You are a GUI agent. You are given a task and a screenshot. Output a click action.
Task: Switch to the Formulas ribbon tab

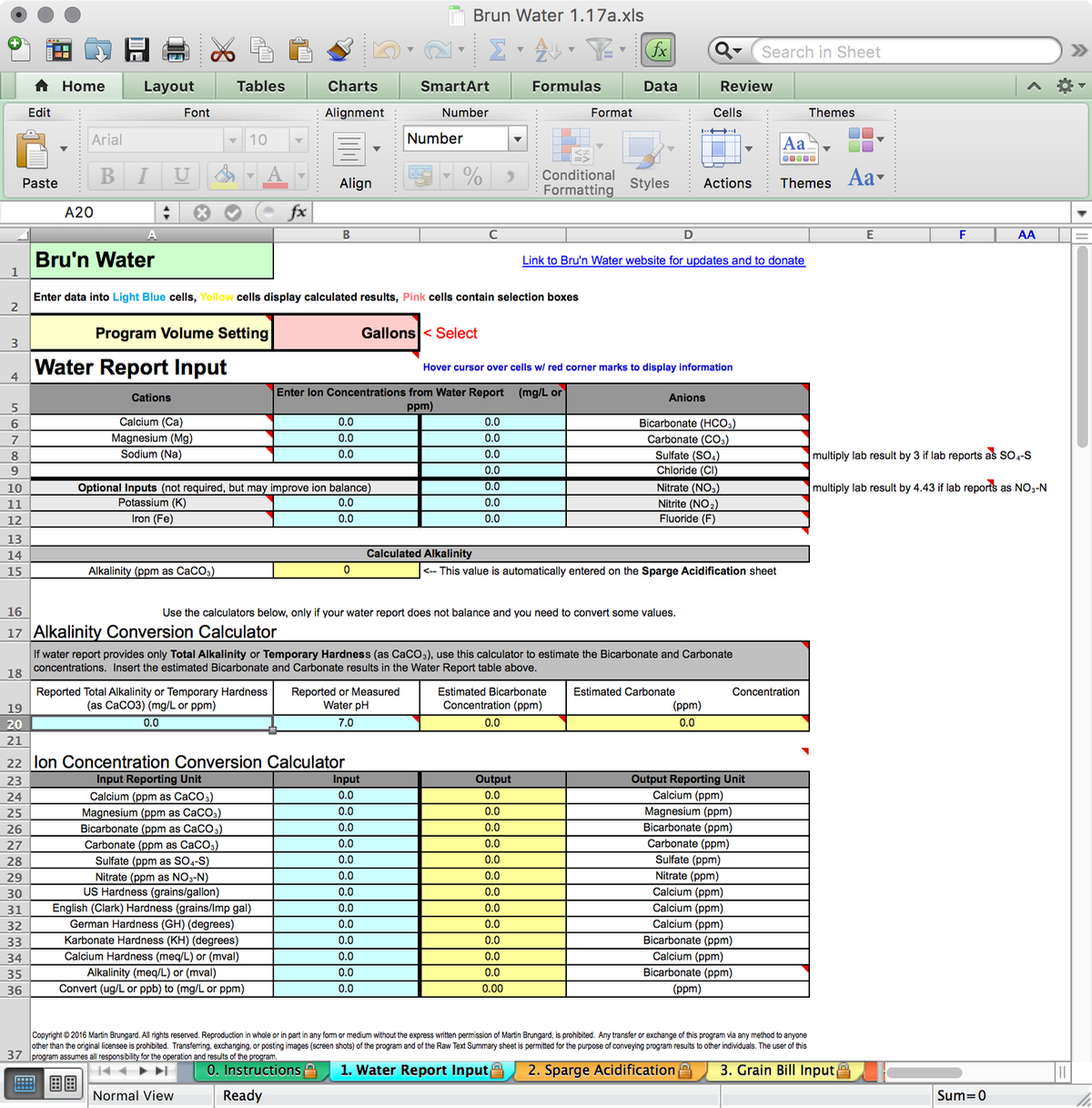point(567,86)
